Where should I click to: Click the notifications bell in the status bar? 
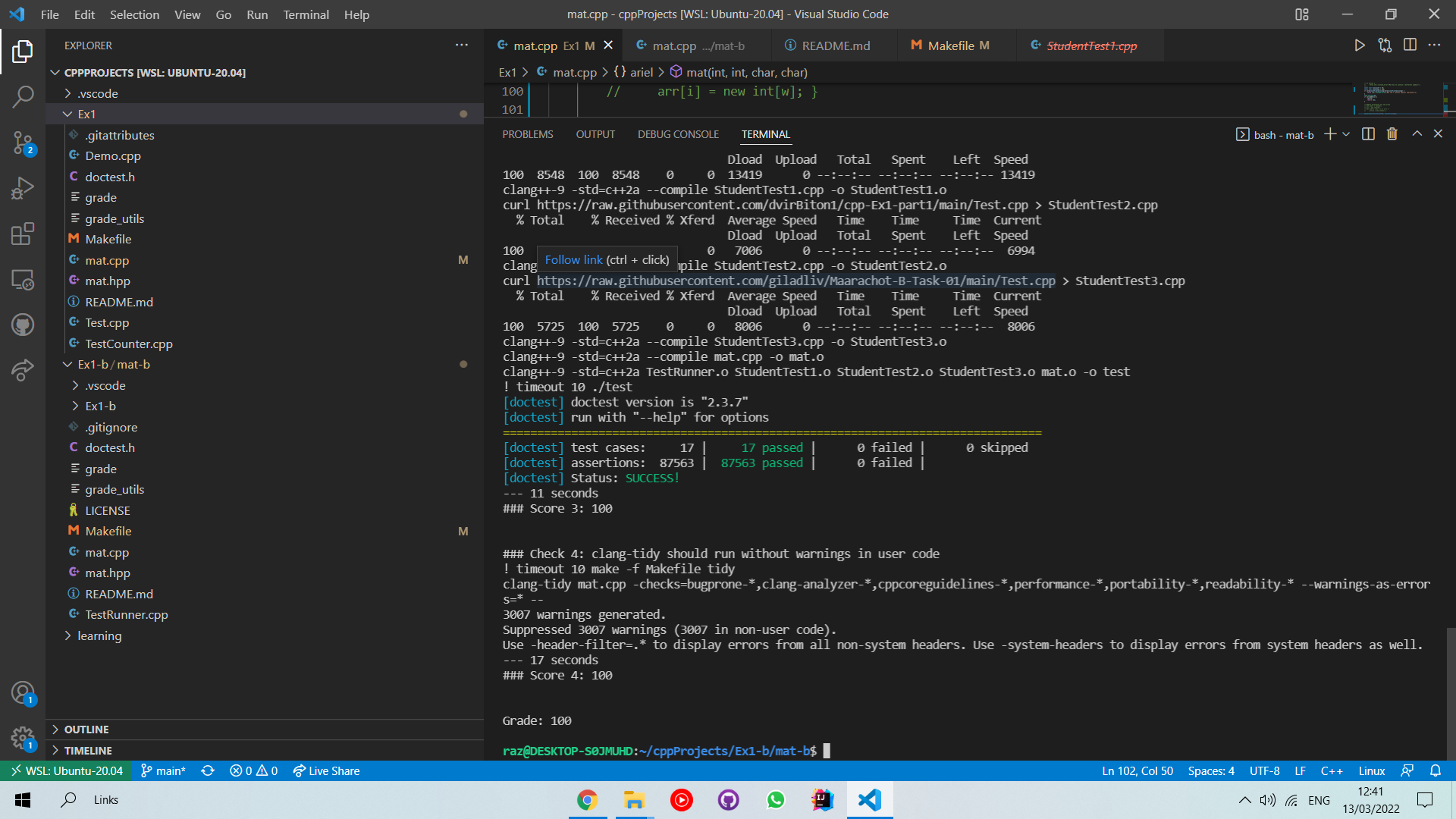pyautogui.click(x=1437, y=770)
